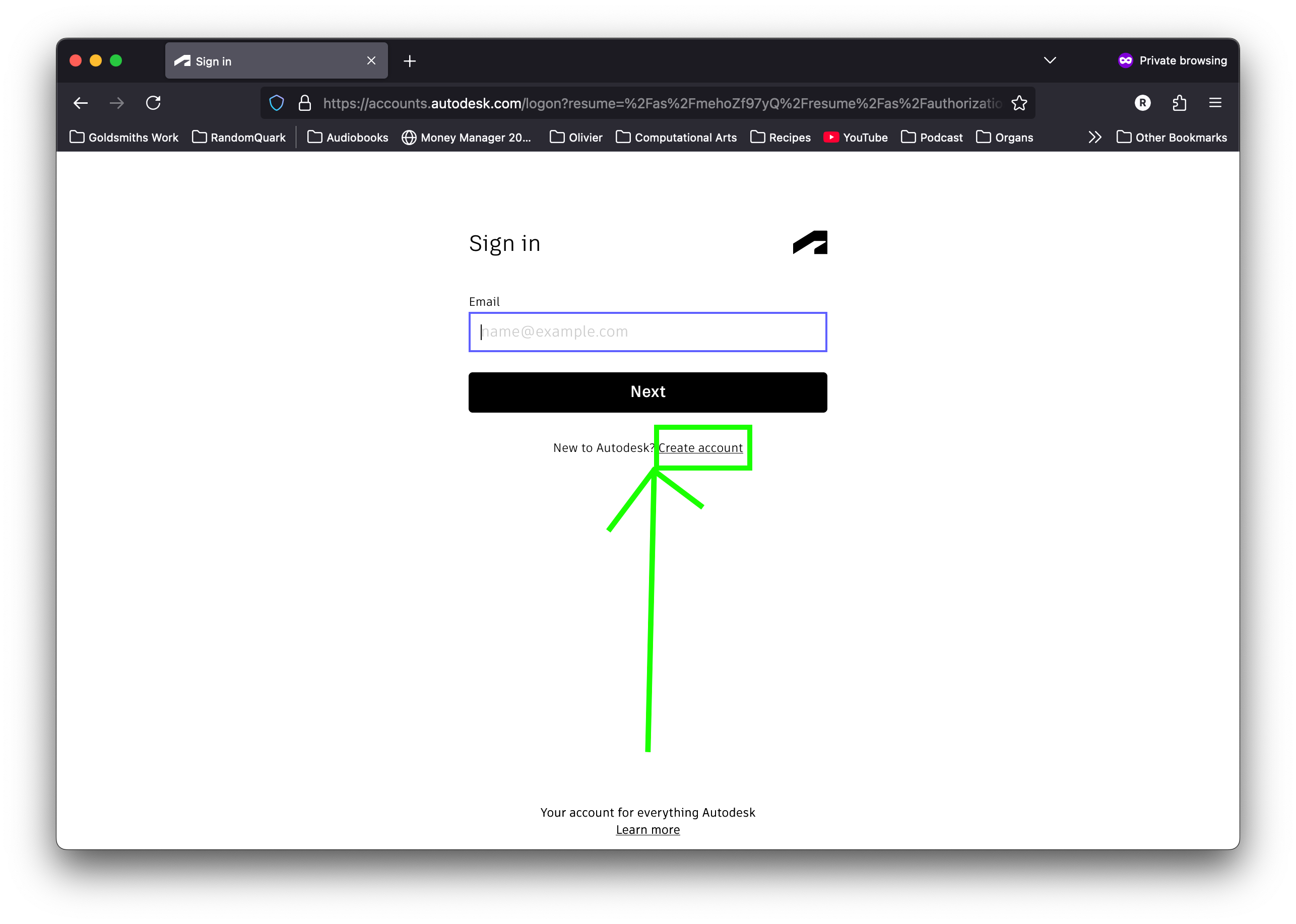Open a new tab with plus icon
Screen dimensions: 1296x924
point(410,61)
